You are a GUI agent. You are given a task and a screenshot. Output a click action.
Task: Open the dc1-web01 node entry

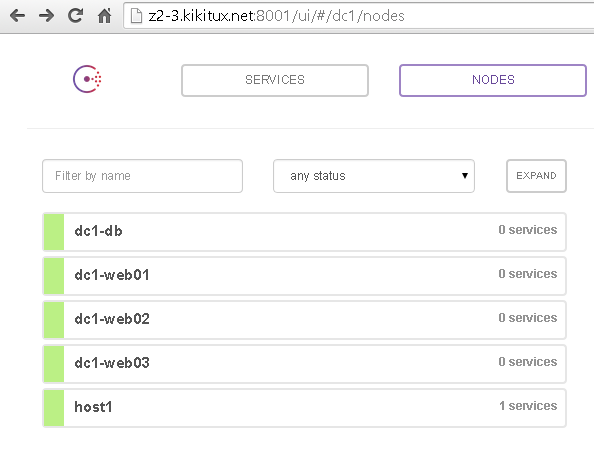click(x=305, y=276)
